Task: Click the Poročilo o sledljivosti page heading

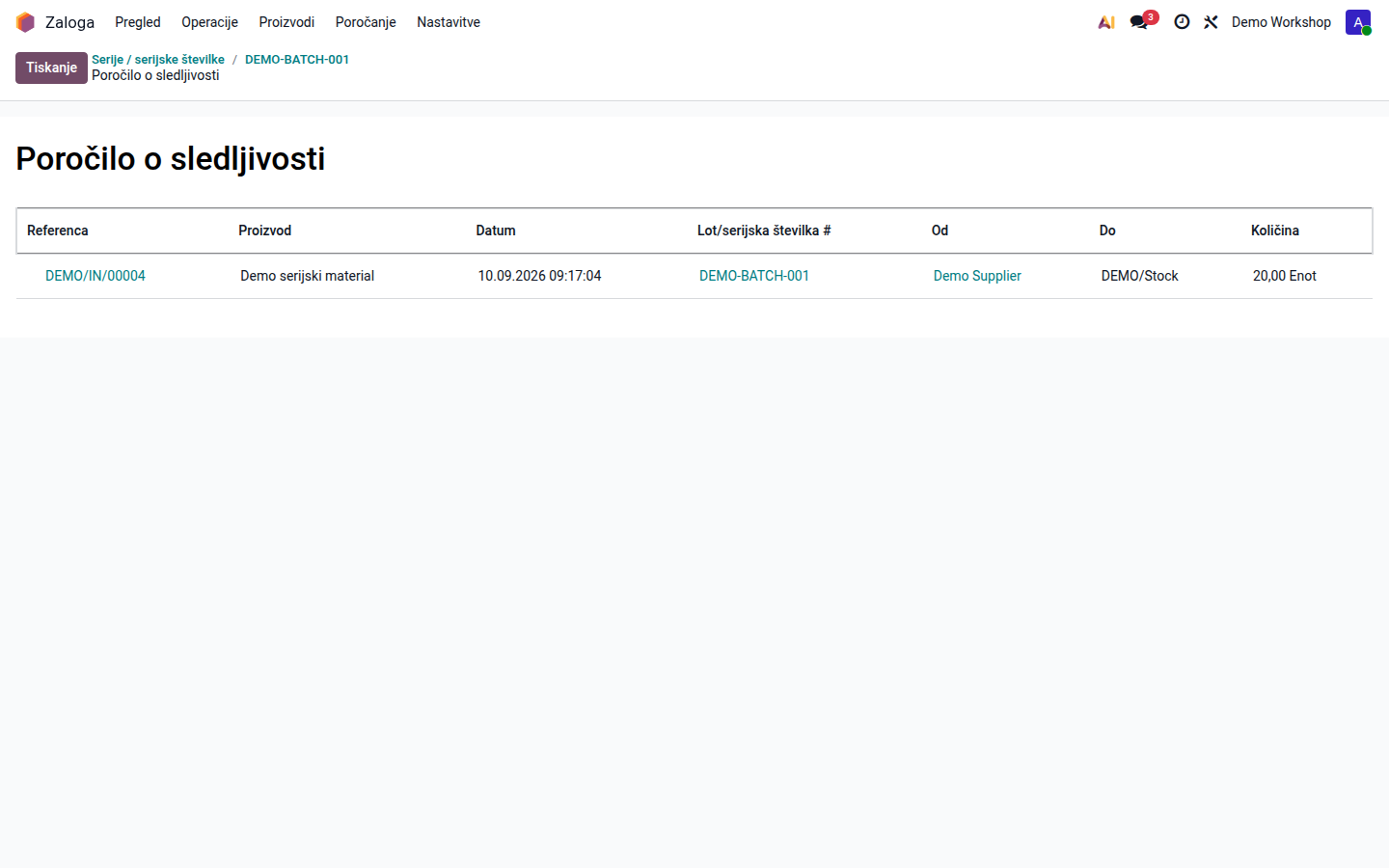Action: coord(171,159)
